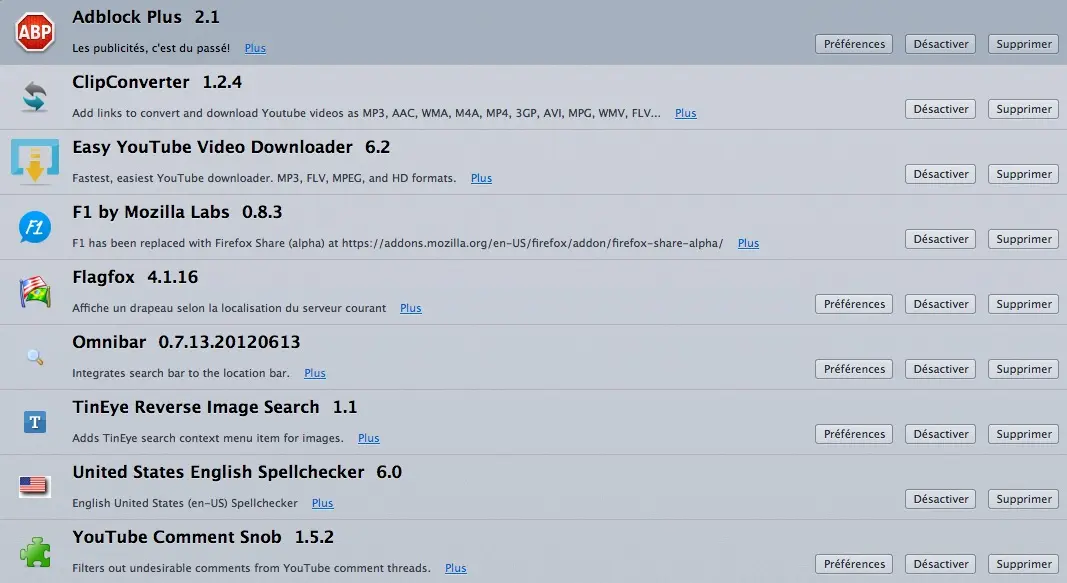Open the Plus link for Adblock Plus

coord(254,47)
